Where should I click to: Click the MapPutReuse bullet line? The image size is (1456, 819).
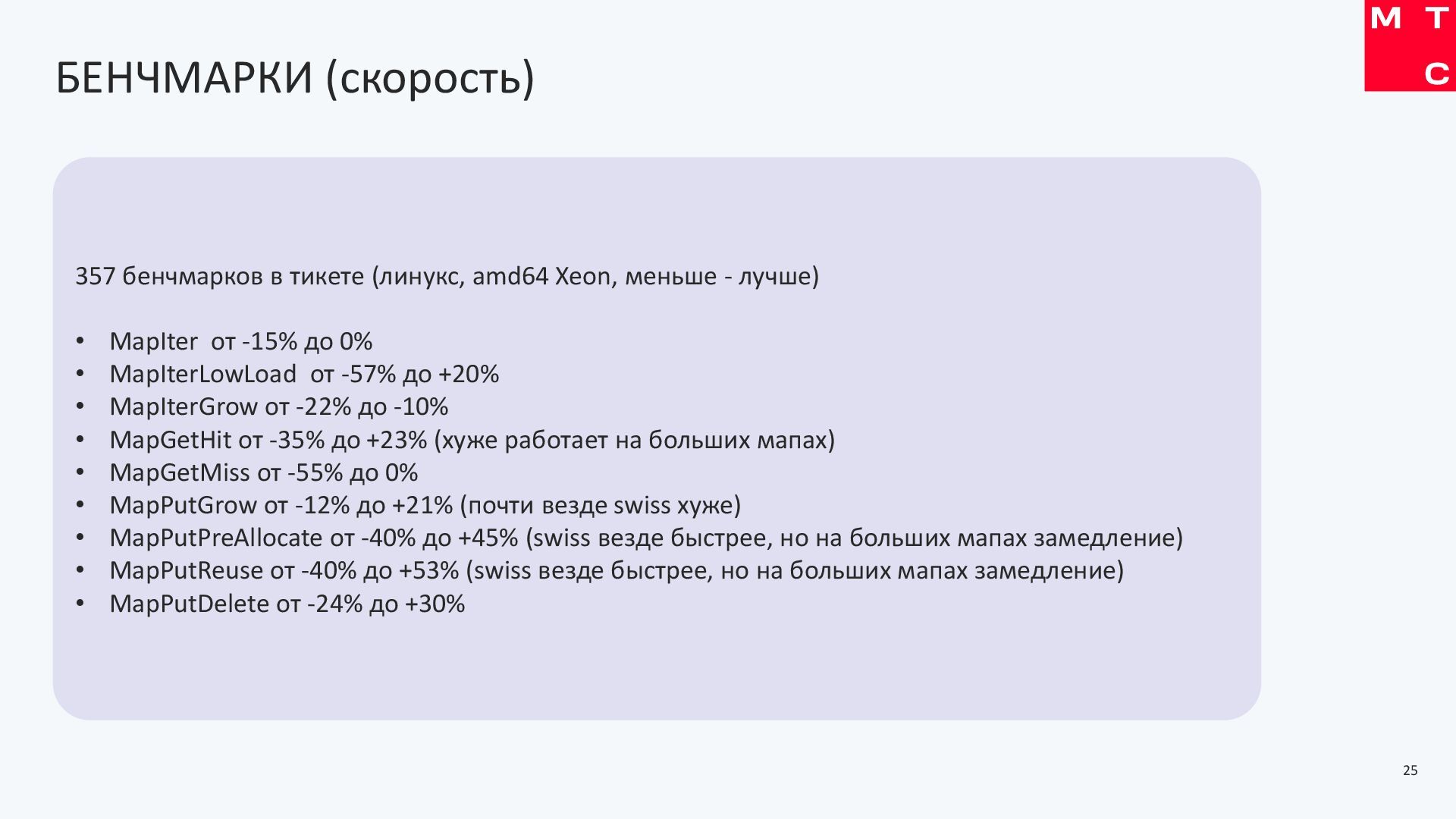(x=616, y=571)
